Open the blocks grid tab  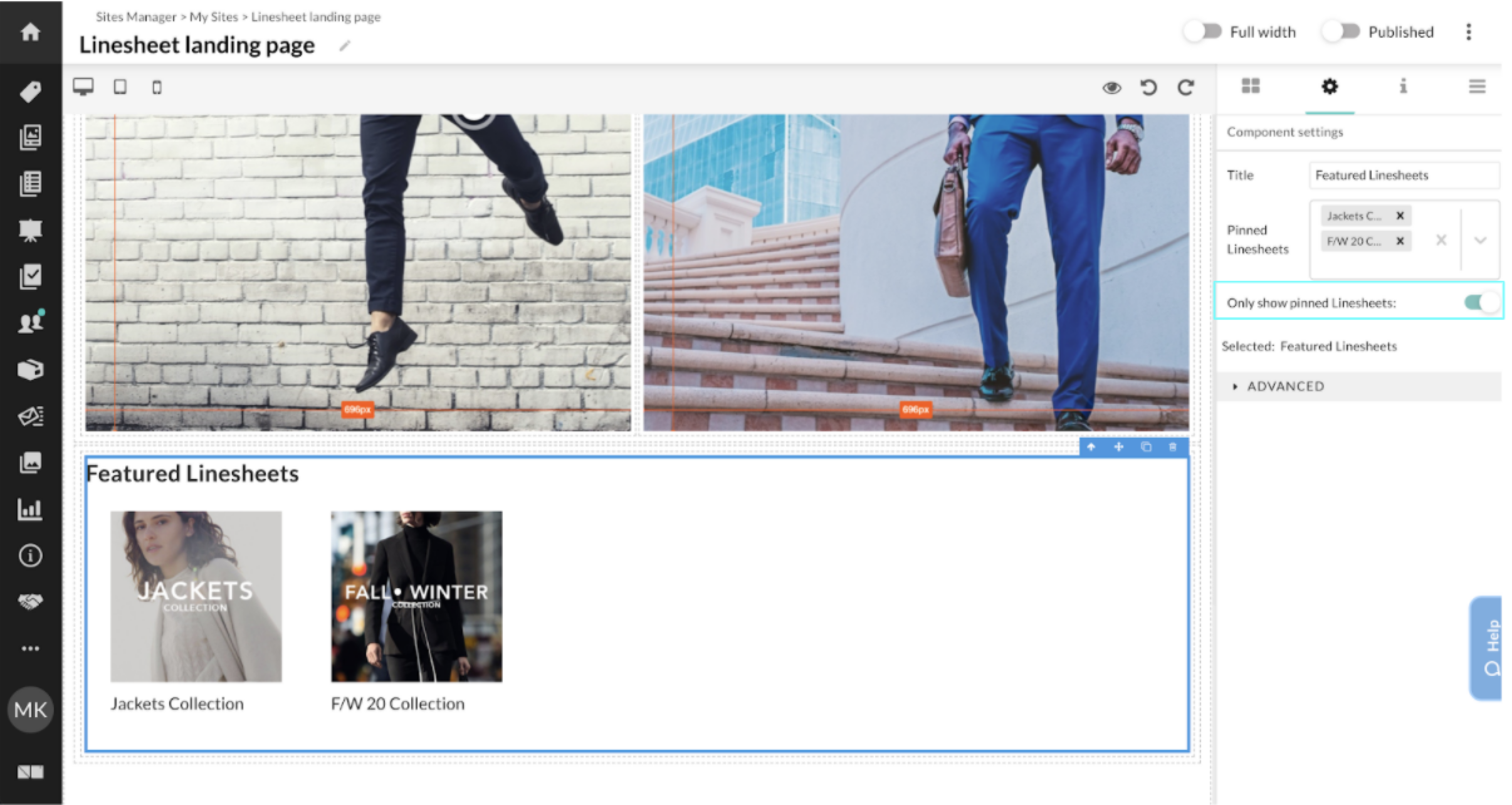pos(1251,86)
